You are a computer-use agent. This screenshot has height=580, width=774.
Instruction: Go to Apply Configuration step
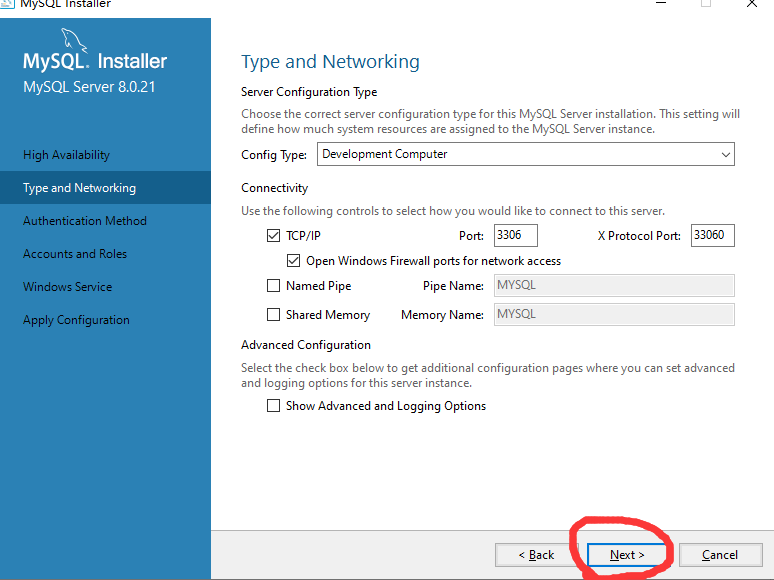(76, 320)
